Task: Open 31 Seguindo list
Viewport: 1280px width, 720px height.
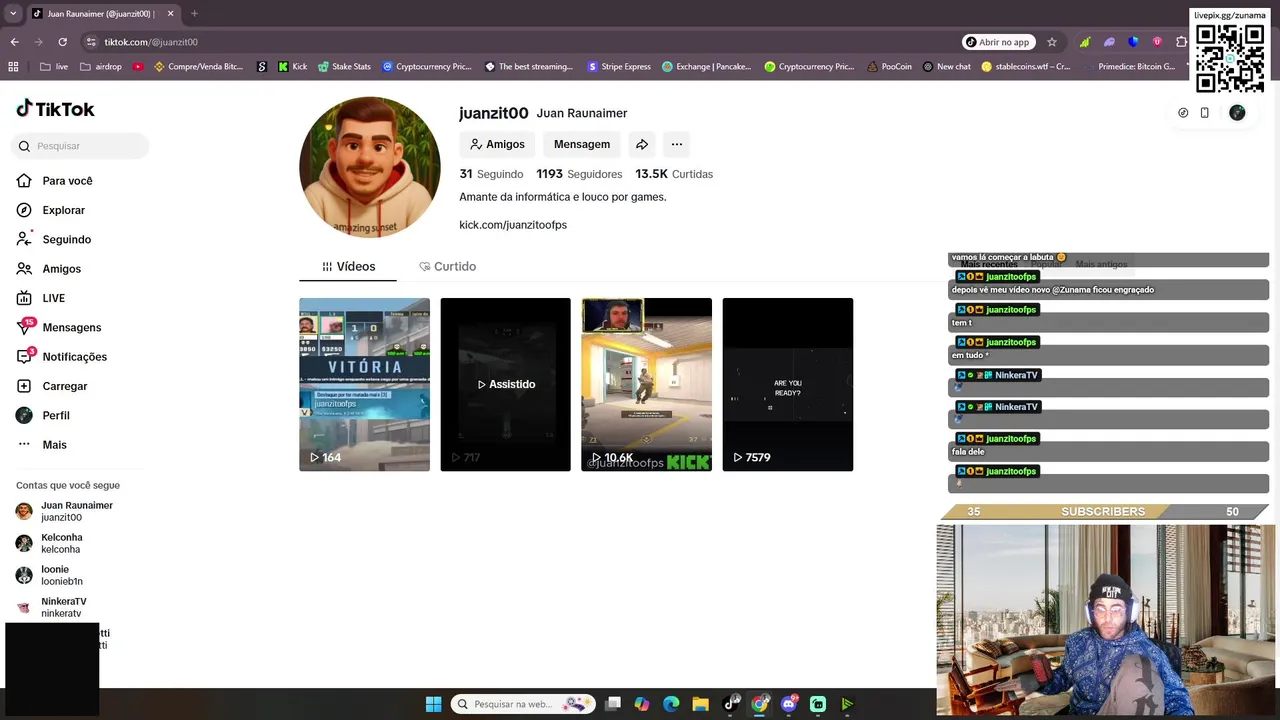Action: (x=491, y=174)
